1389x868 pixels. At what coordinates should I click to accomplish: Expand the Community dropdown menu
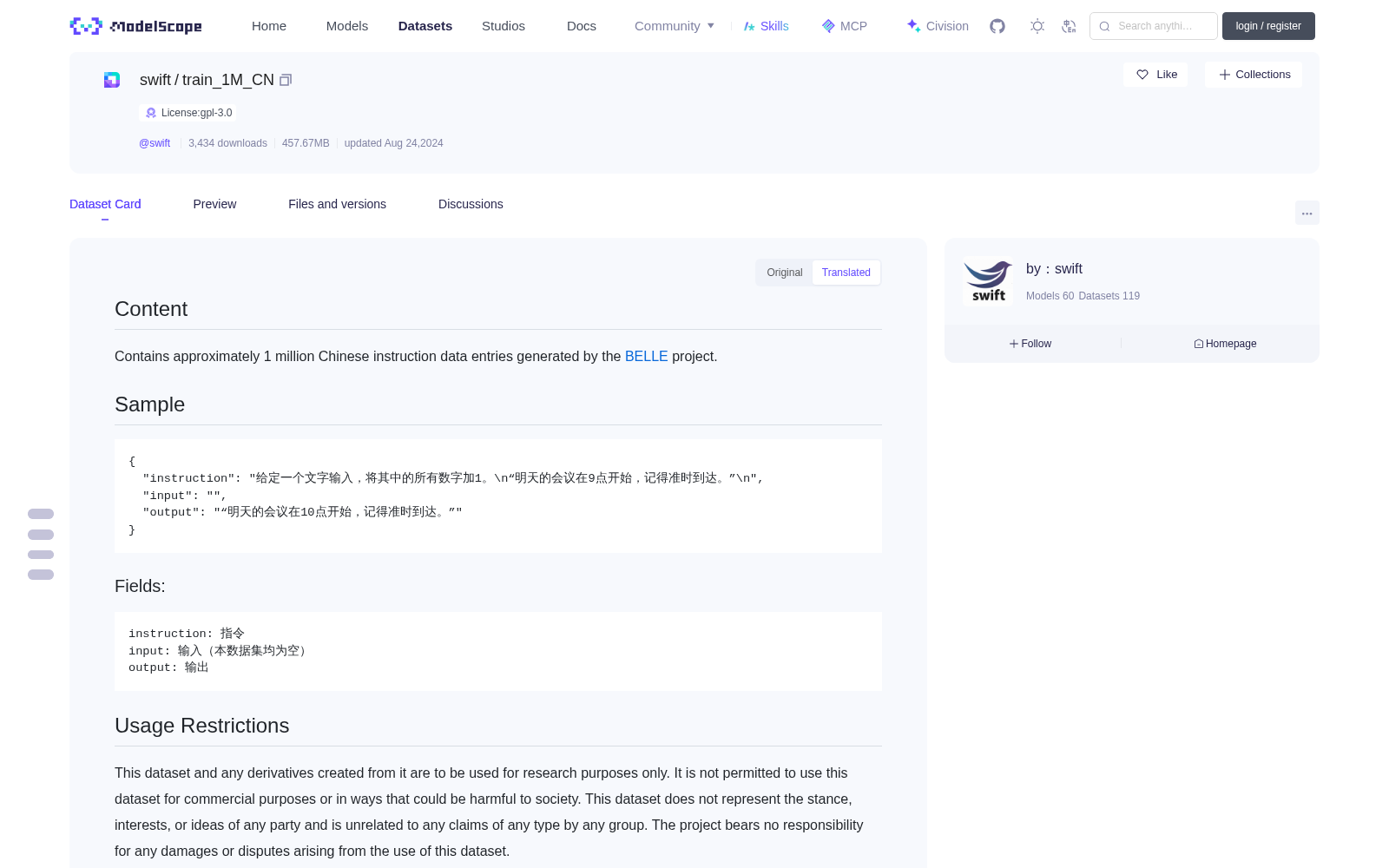click(675, 26)
